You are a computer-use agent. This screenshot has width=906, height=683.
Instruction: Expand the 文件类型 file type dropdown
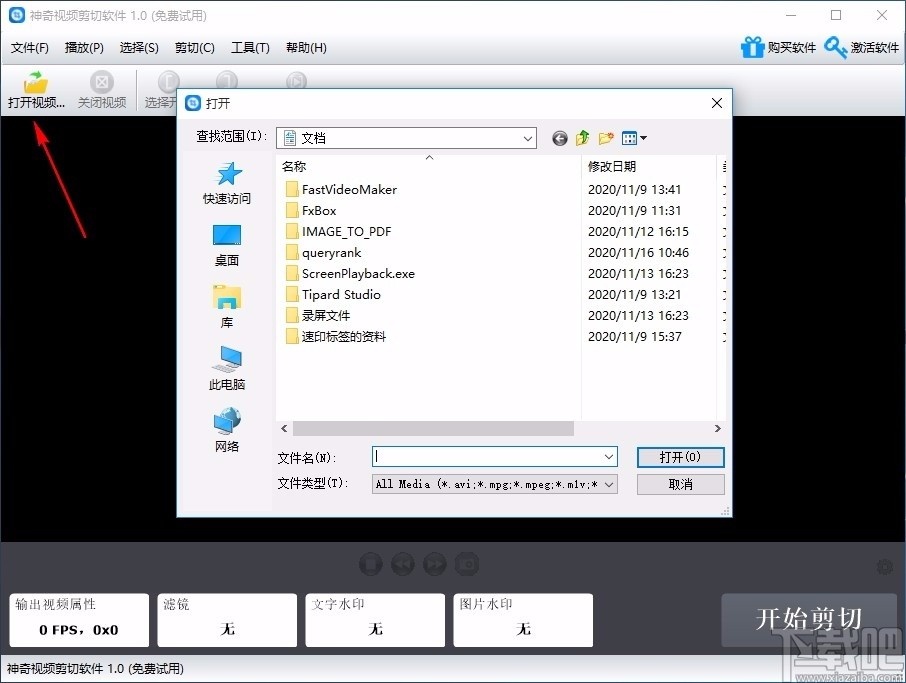pos(608,483)
